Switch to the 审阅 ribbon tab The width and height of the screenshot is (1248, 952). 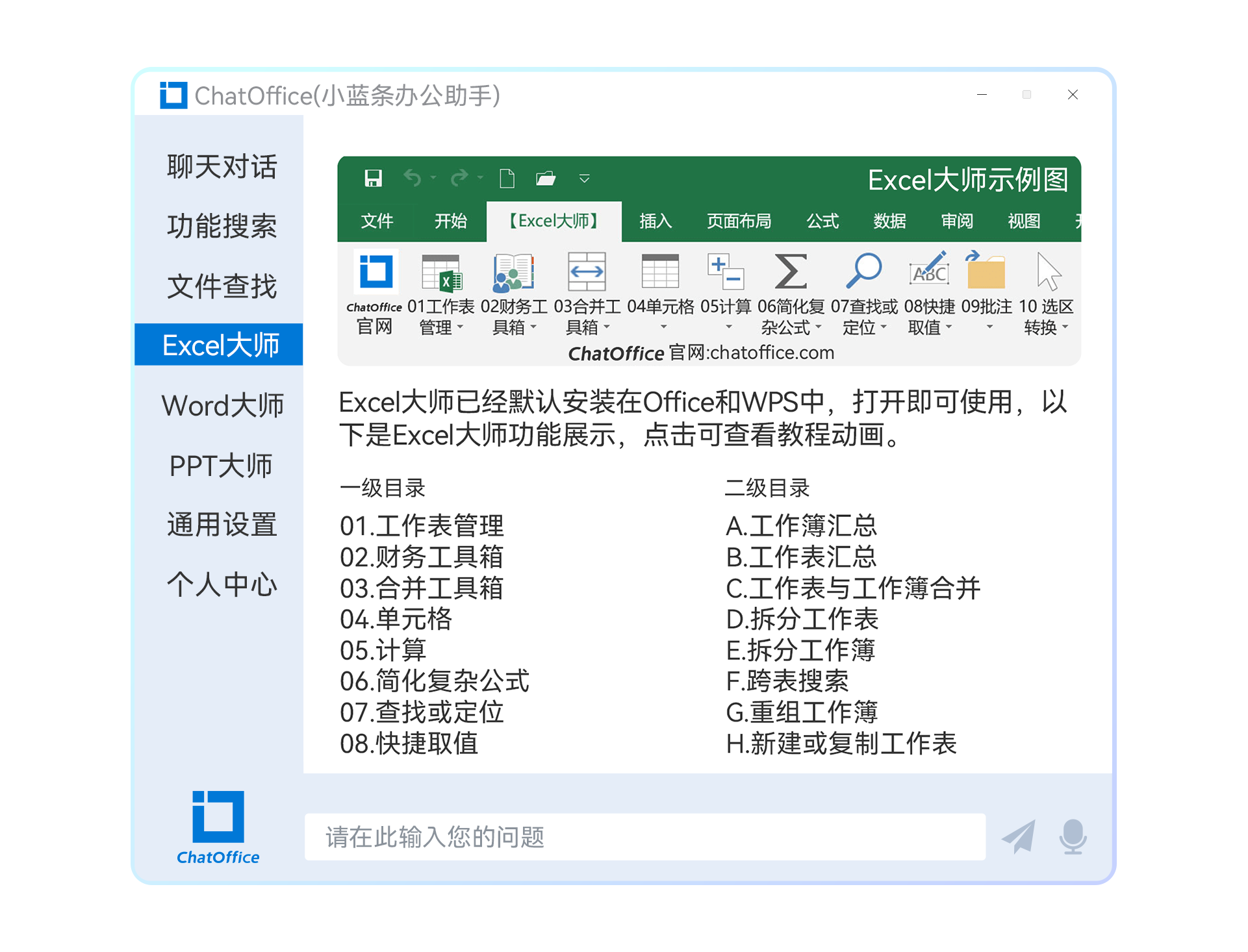[x=957, y=221]
